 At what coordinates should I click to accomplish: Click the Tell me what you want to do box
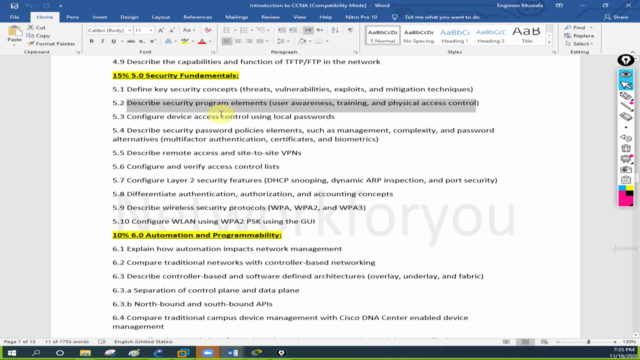442,17
